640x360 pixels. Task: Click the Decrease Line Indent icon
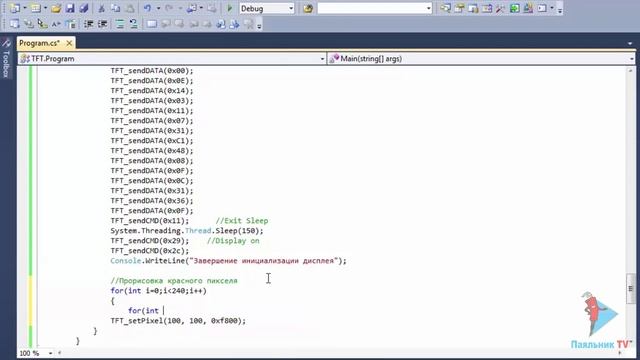[x=89, y=24]
